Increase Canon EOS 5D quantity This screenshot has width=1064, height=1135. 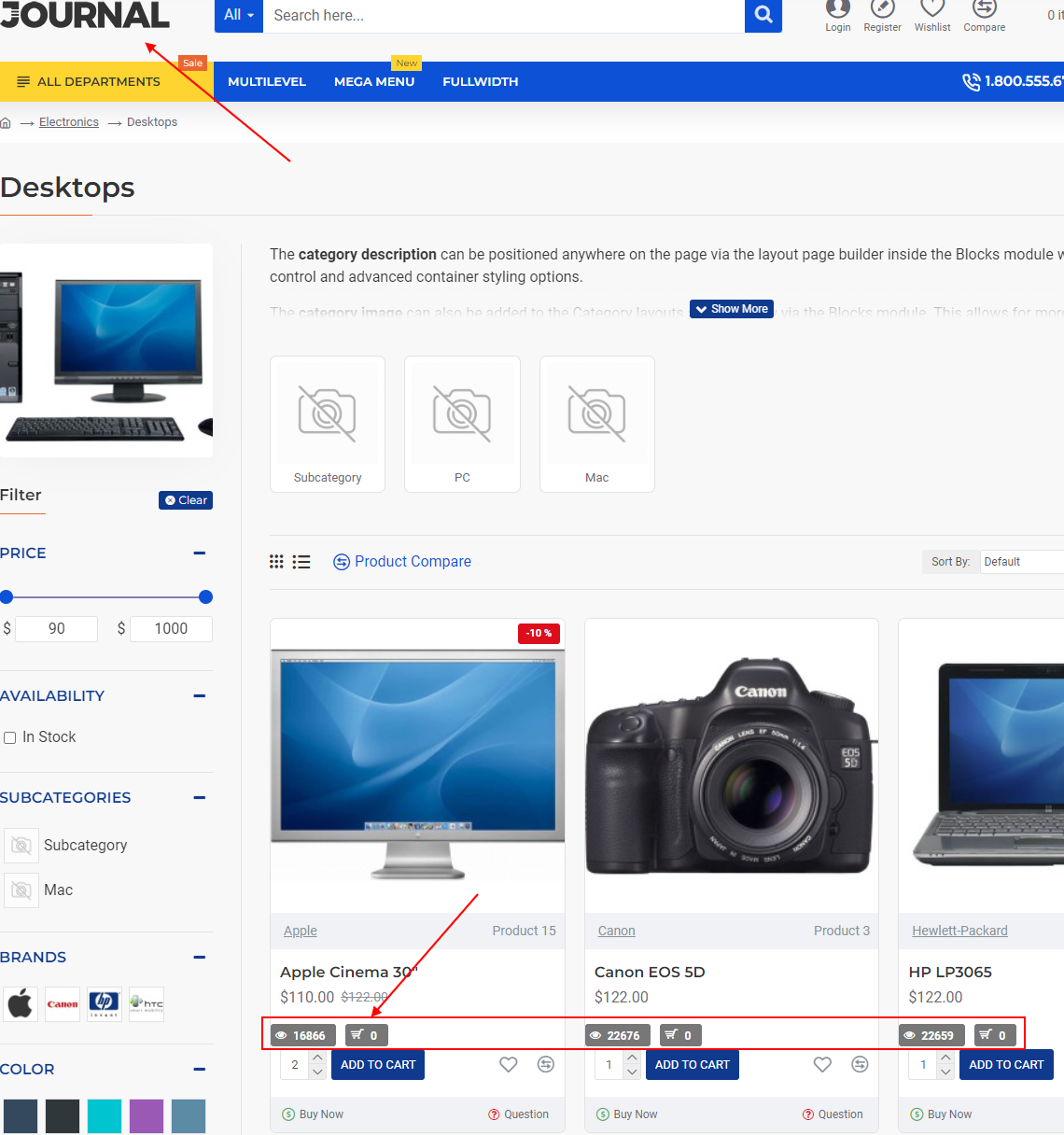pyautogui.click(x=632, y=1058)
